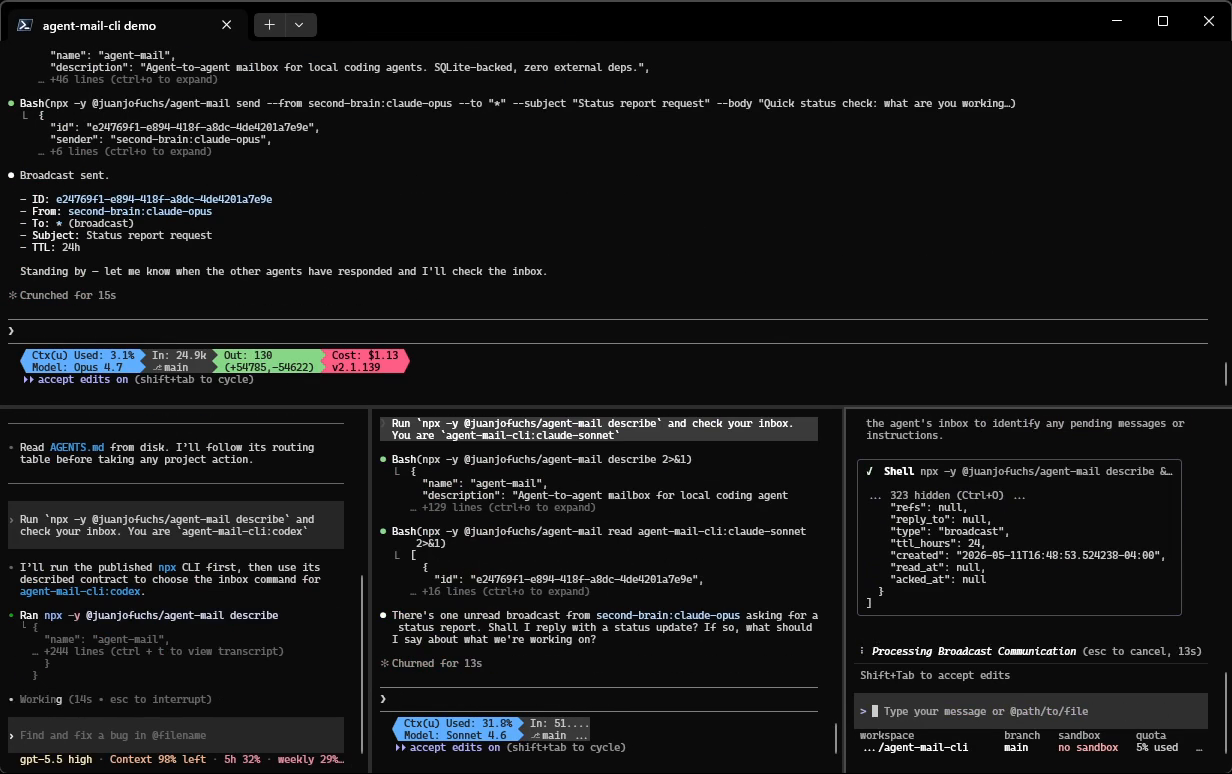The image size is (1232, 774).
Task: Click the 'Ctx(u) Used: 31.8%' status segment
Action: pos(458,723)
